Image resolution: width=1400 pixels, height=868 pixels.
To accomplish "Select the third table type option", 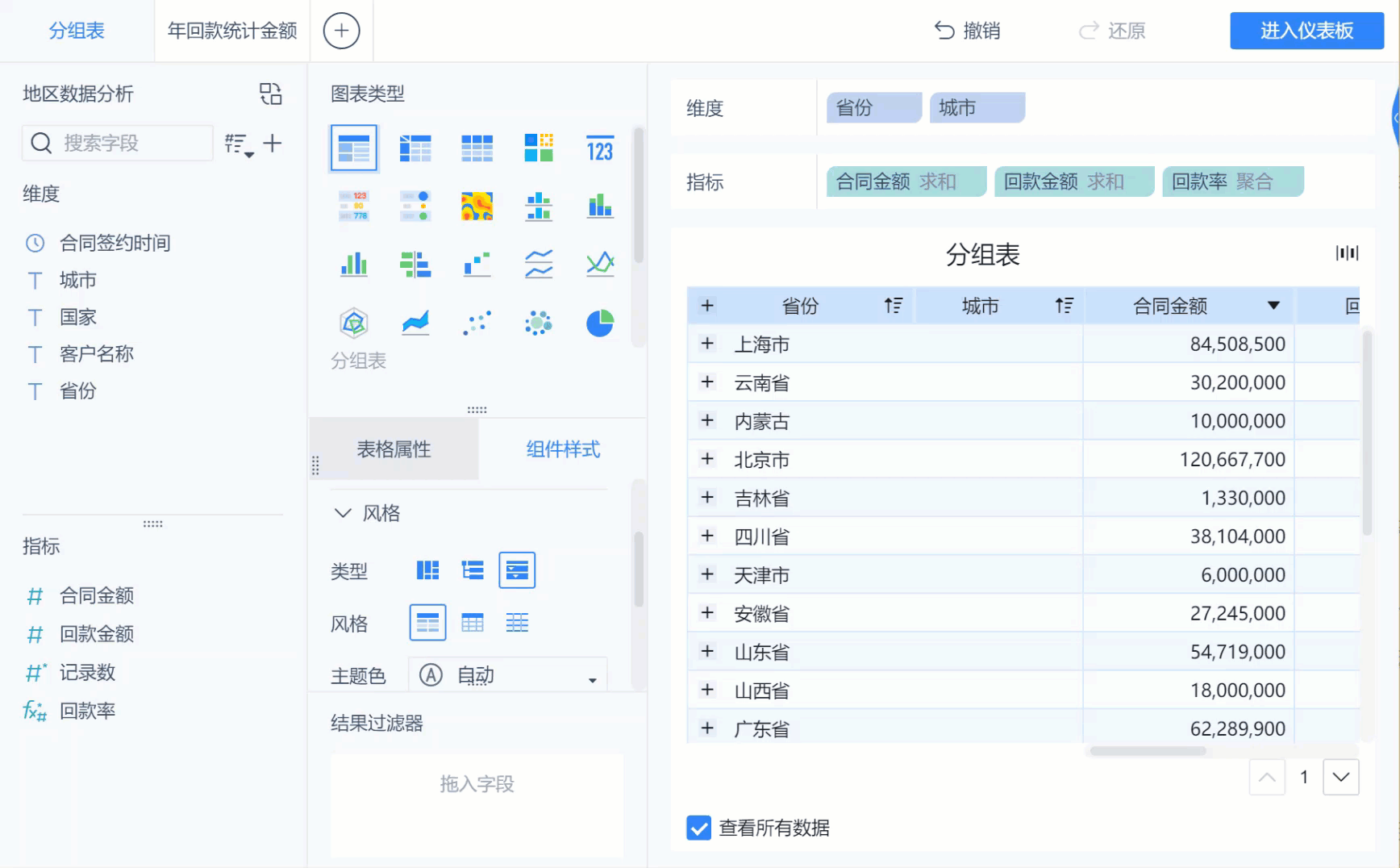I will tap(517, 570).
